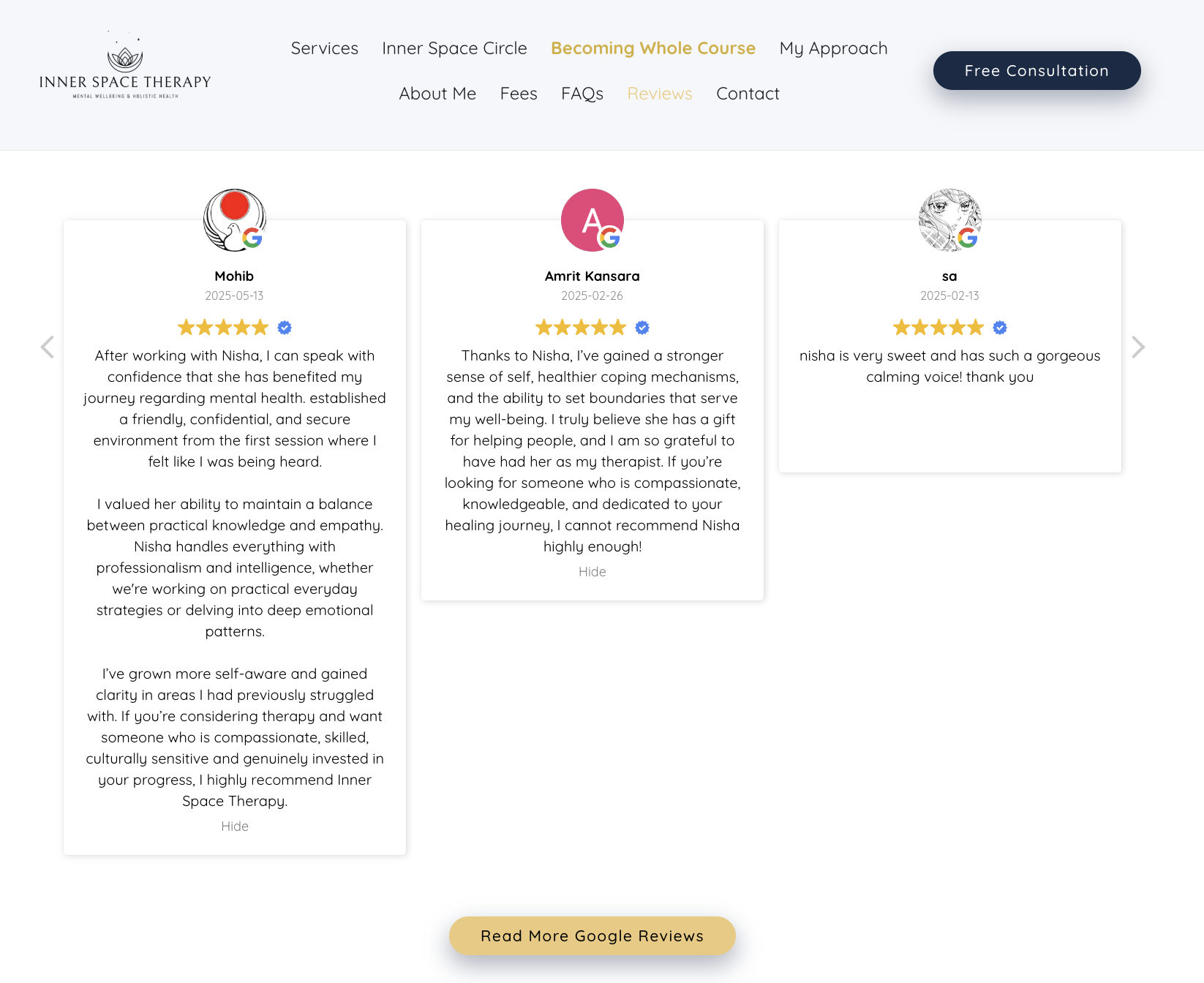This screenshot has width=1204, height=983.
Task: Collapse Mohib's review using Hide
Action: [x=235, y=826]
